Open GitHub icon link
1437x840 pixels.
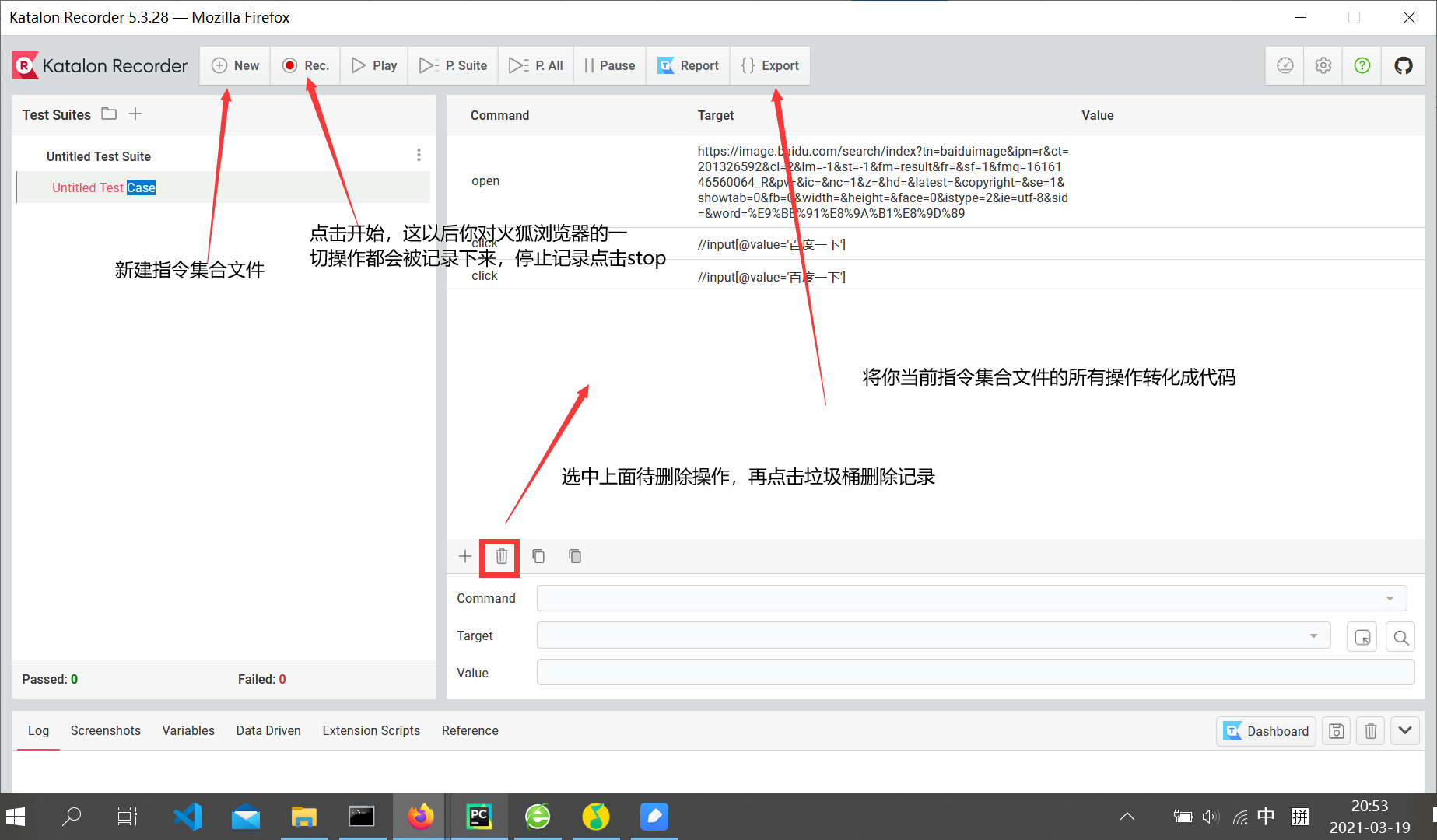(1404, 65)
